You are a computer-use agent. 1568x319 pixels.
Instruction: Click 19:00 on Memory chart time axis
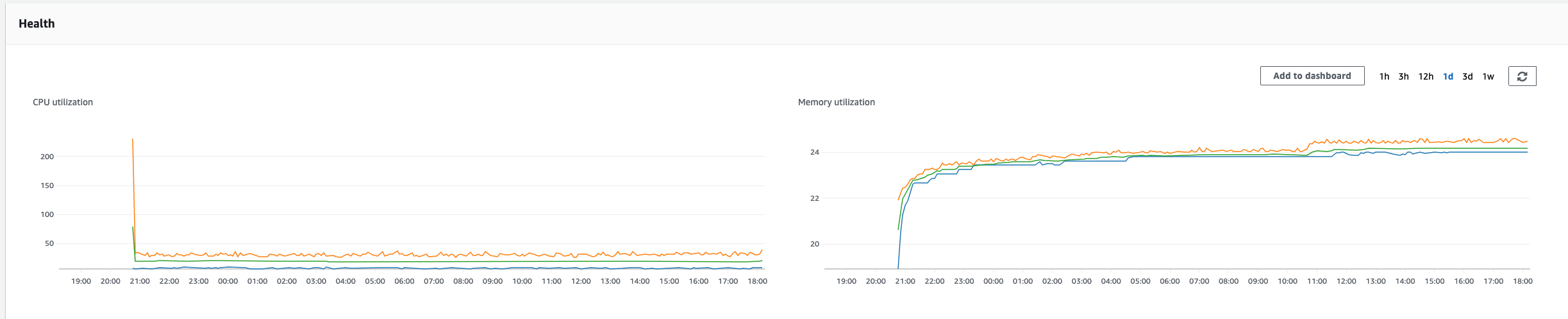click(x=846, y=281)
